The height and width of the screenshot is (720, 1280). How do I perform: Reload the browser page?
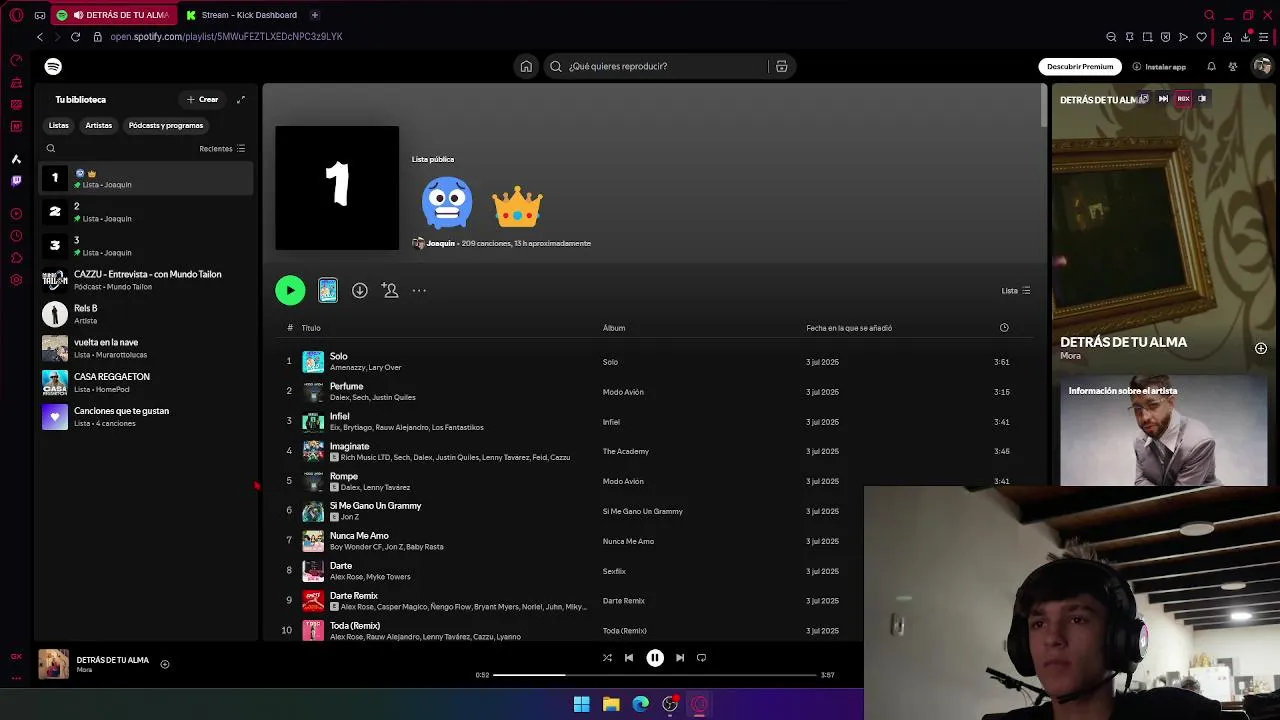coord(75,37)
